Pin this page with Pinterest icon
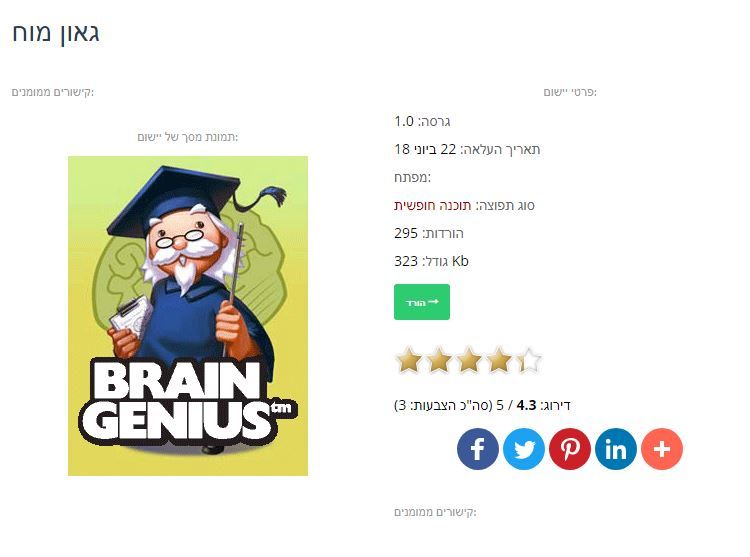 pyautogui.click(x=570, y=448)
